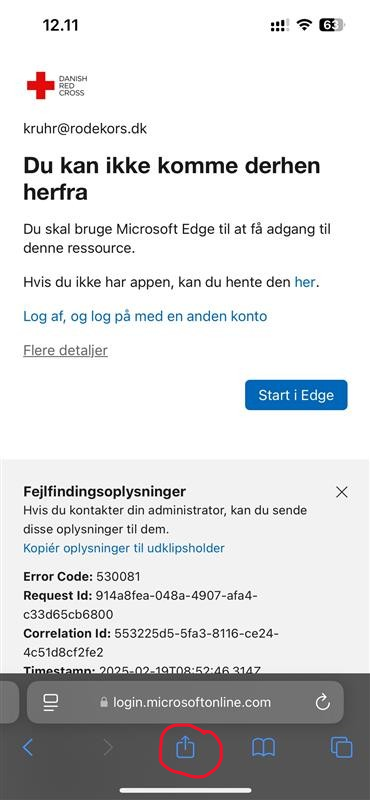This screenshot has width=370, height=800.
Task: Open the page reader/format menu icon
Action: (x=51, y=703)
